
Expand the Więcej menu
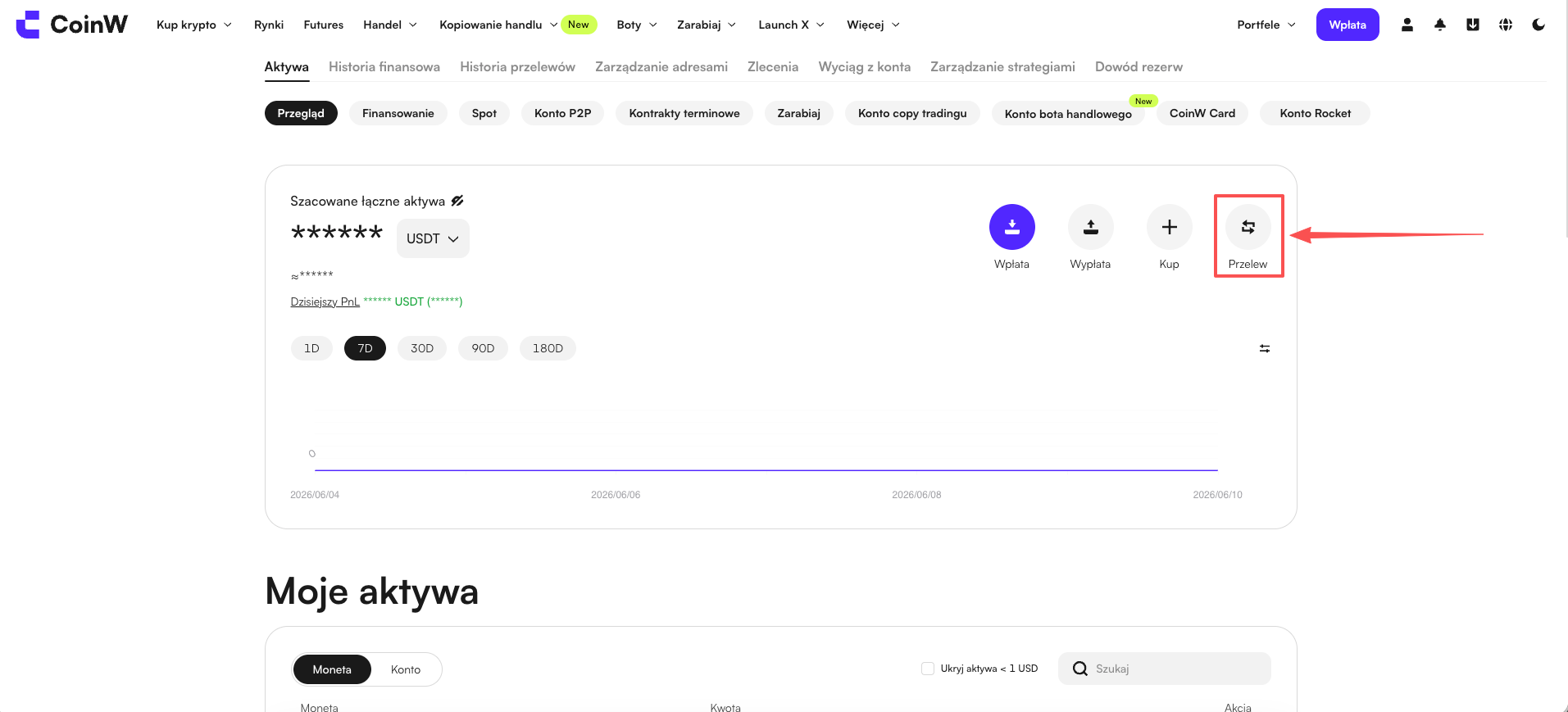[x=873, y=25]
